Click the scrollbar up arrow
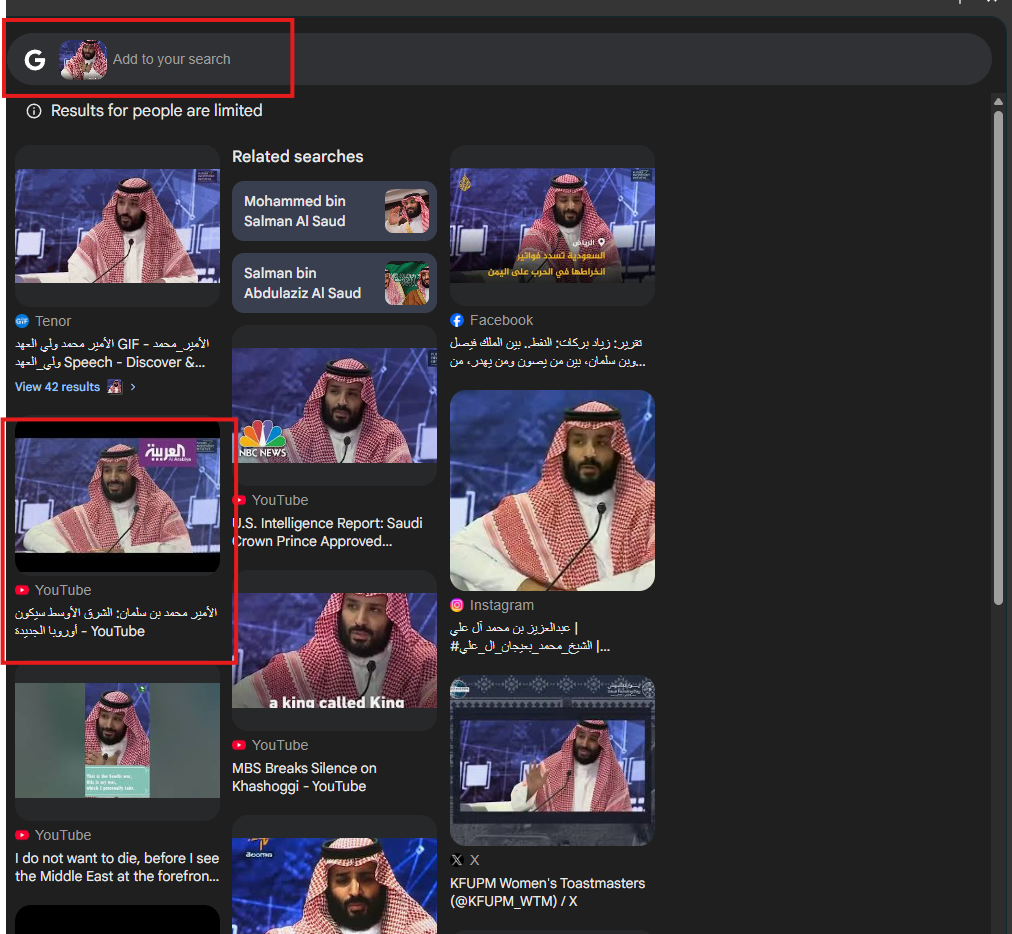This screenshot has width=1012, height=934. coord(998,101)
